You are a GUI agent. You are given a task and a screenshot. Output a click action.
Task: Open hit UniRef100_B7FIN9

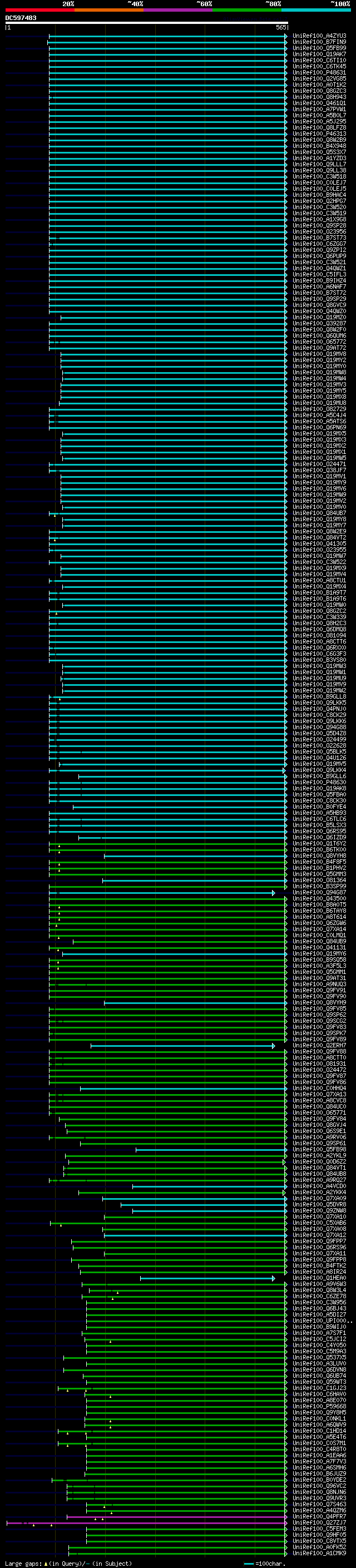(319, 42)
